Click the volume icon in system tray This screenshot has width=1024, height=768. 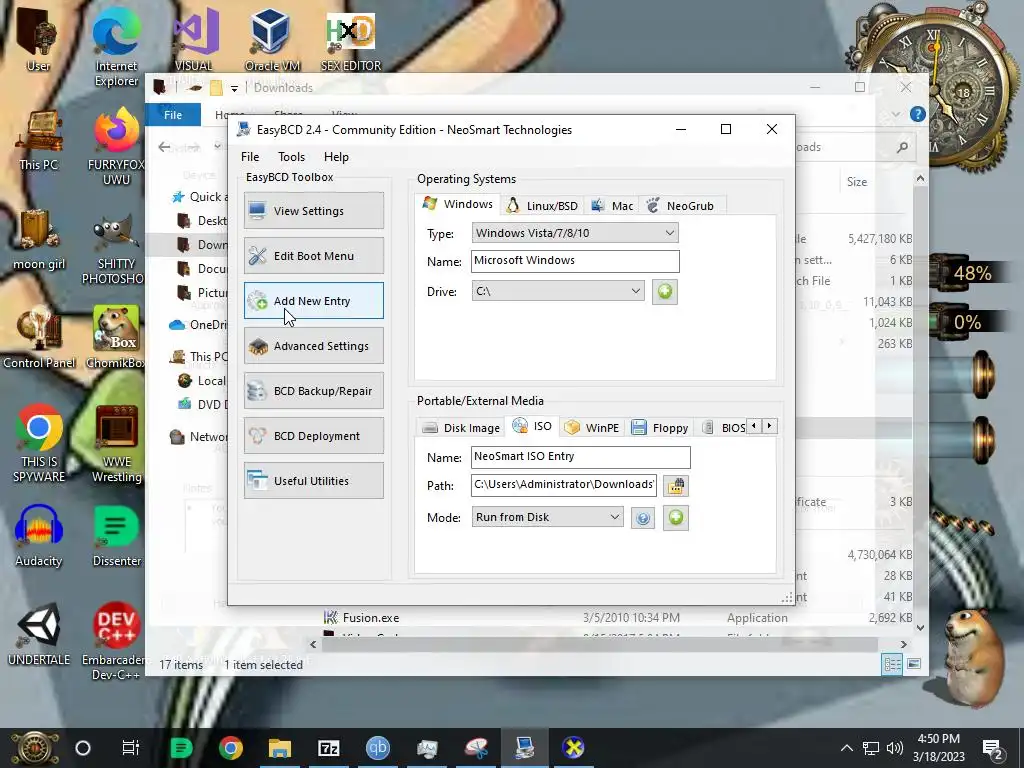click(x=895, y=748)
